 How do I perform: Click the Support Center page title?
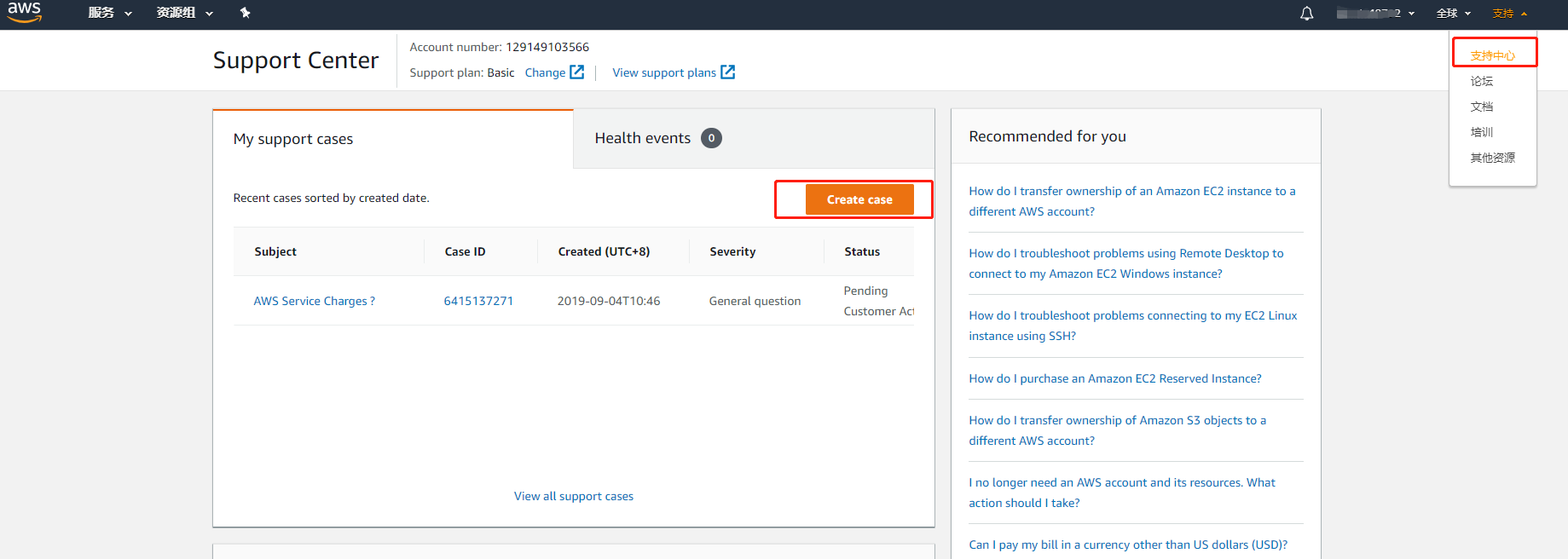coord(296,61)
